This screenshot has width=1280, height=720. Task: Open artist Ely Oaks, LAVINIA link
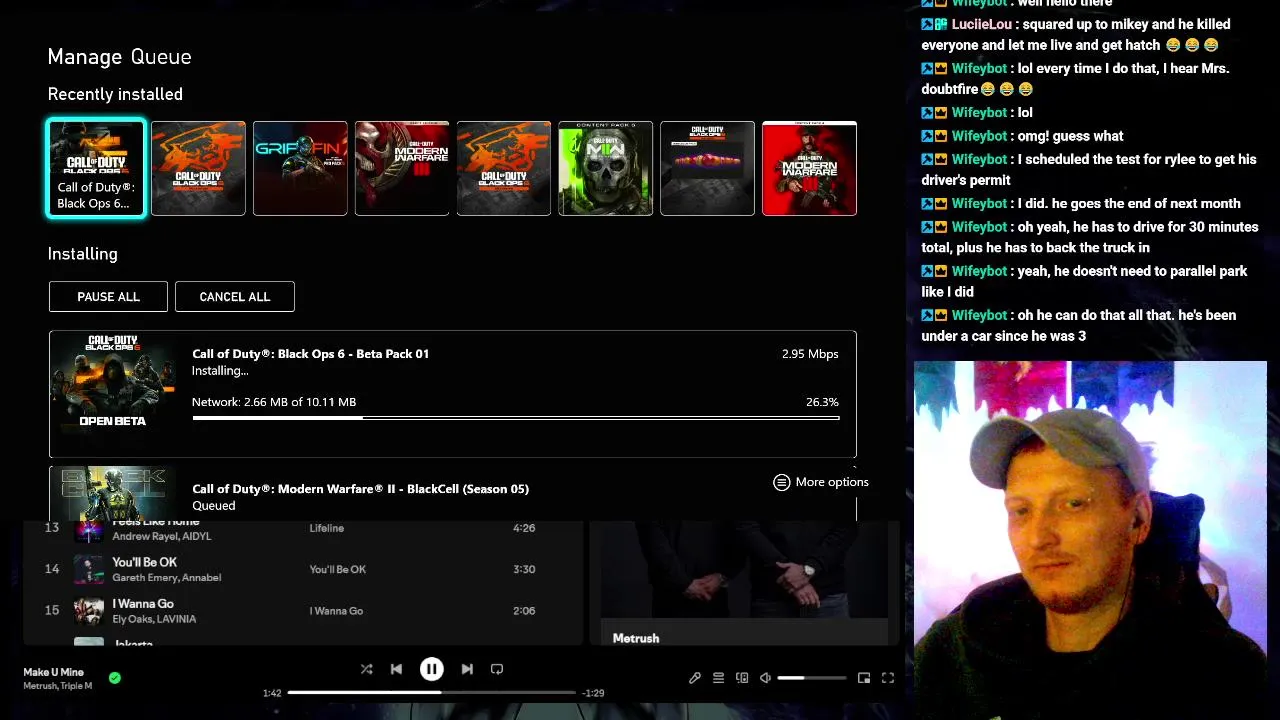(x=154, y=619)
